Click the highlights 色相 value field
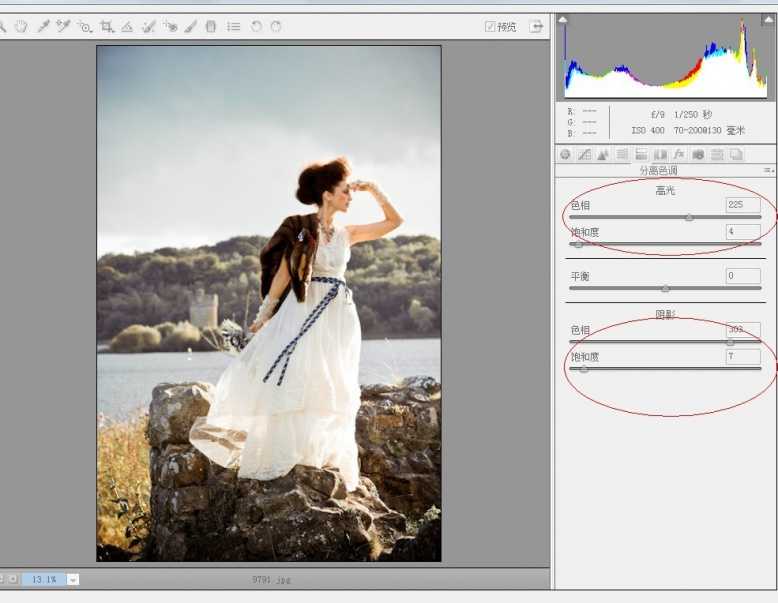 tap(743, 204)
